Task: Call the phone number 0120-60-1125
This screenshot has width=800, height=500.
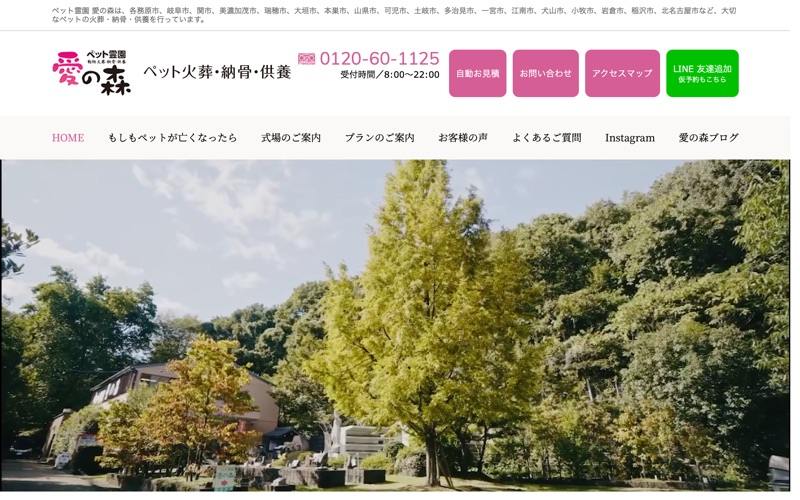Action: 379,59
